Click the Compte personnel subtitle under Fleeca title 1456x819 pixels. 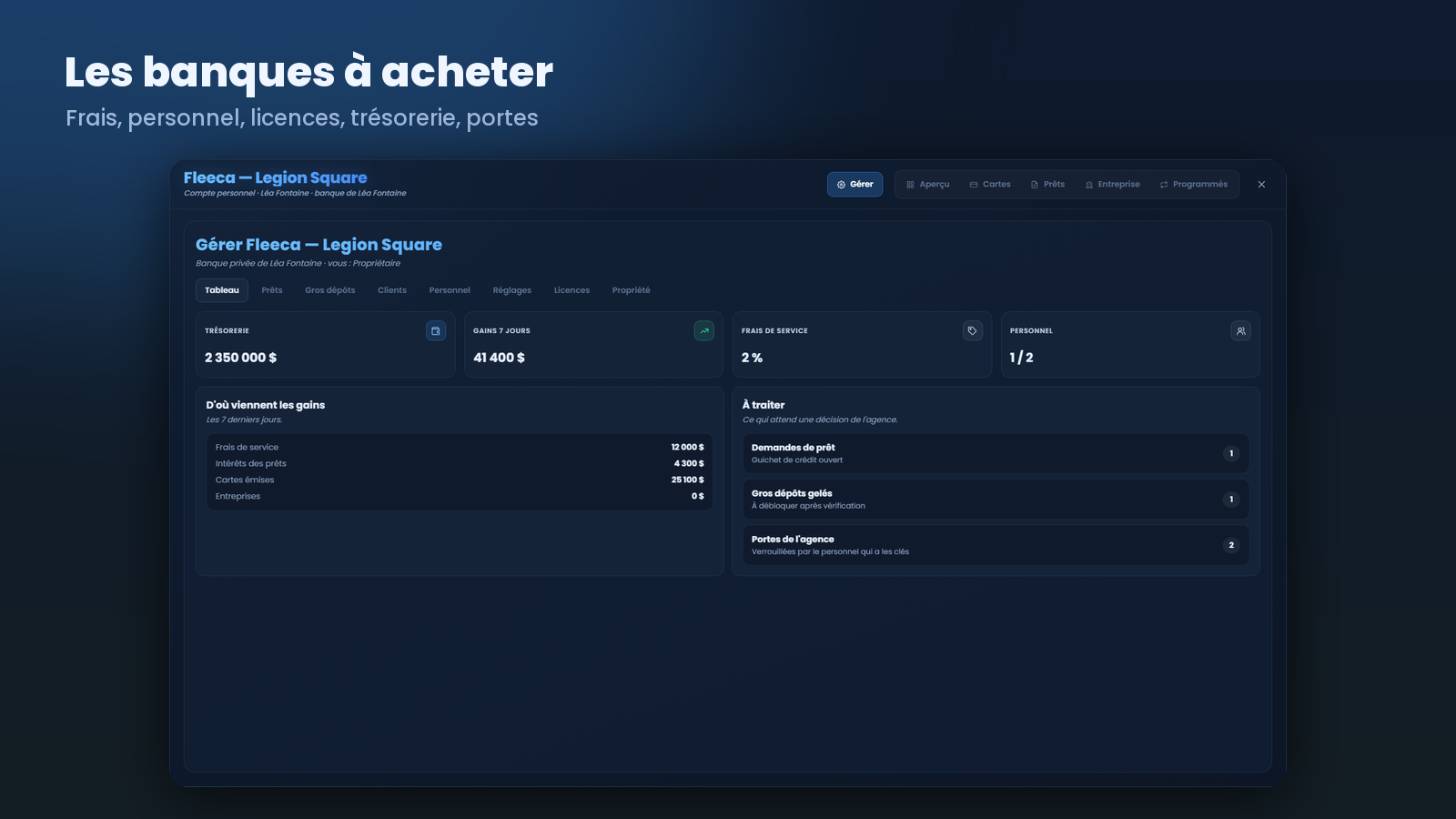point(295,193)
